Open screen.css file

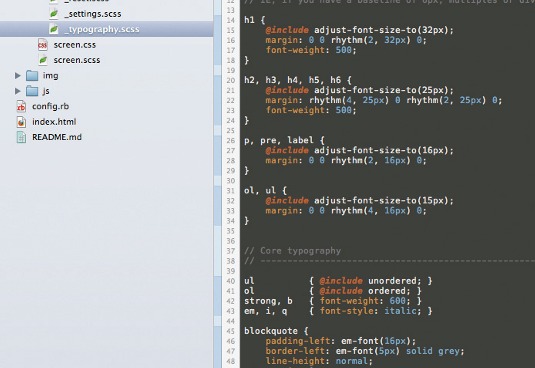tap(75, 45)
